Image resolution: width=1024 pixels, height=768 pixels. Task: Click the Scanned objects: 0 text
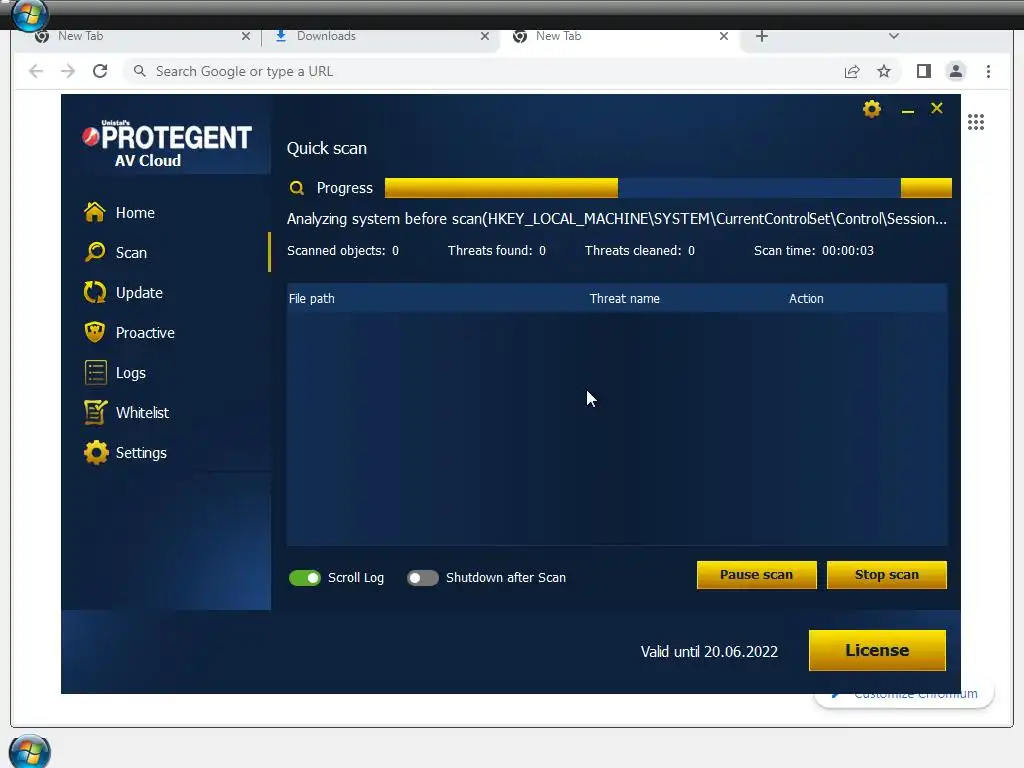tap(343, 251)
